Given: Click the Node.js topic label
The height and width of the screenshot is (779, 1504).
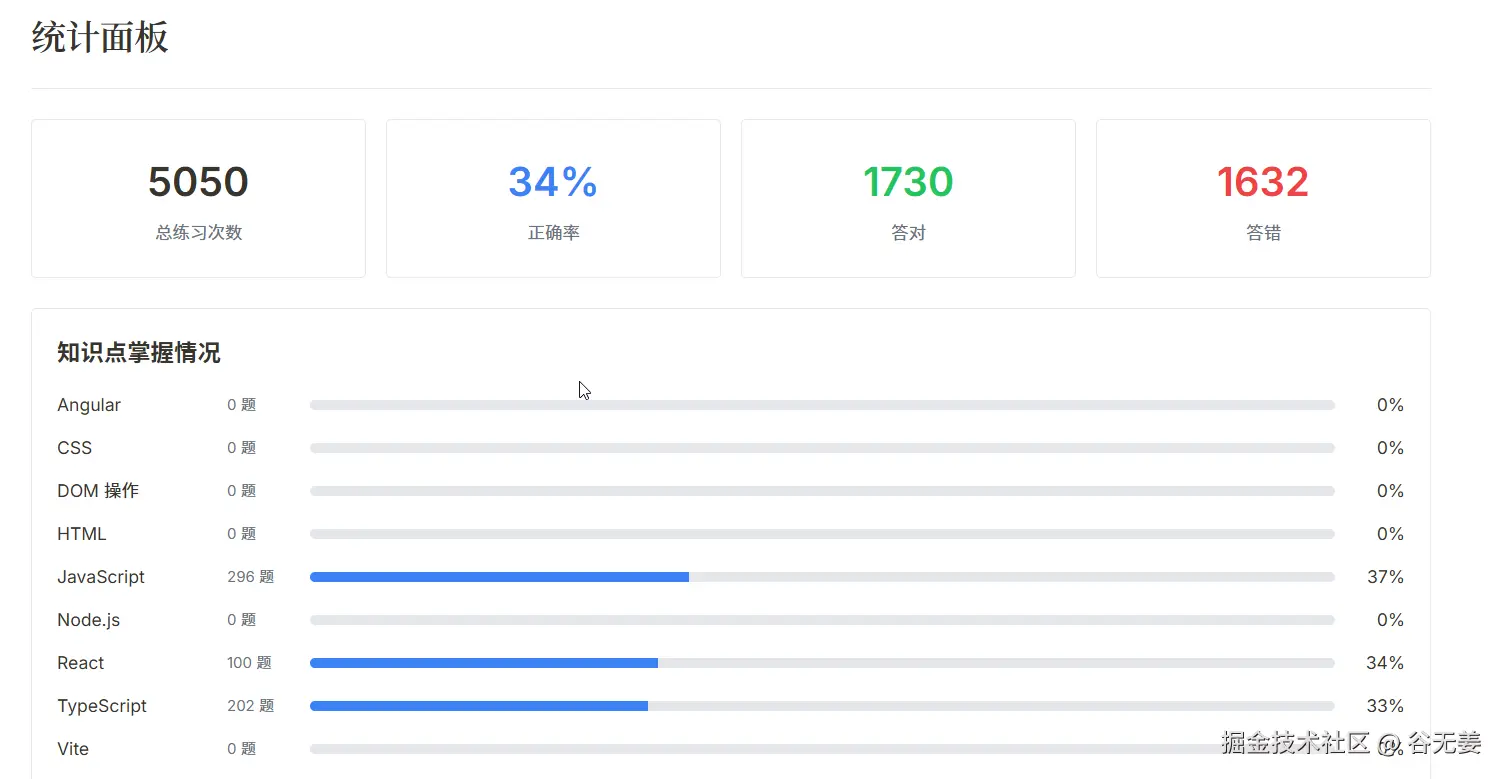Looking at the screenshot, I should tap(89, 620).
